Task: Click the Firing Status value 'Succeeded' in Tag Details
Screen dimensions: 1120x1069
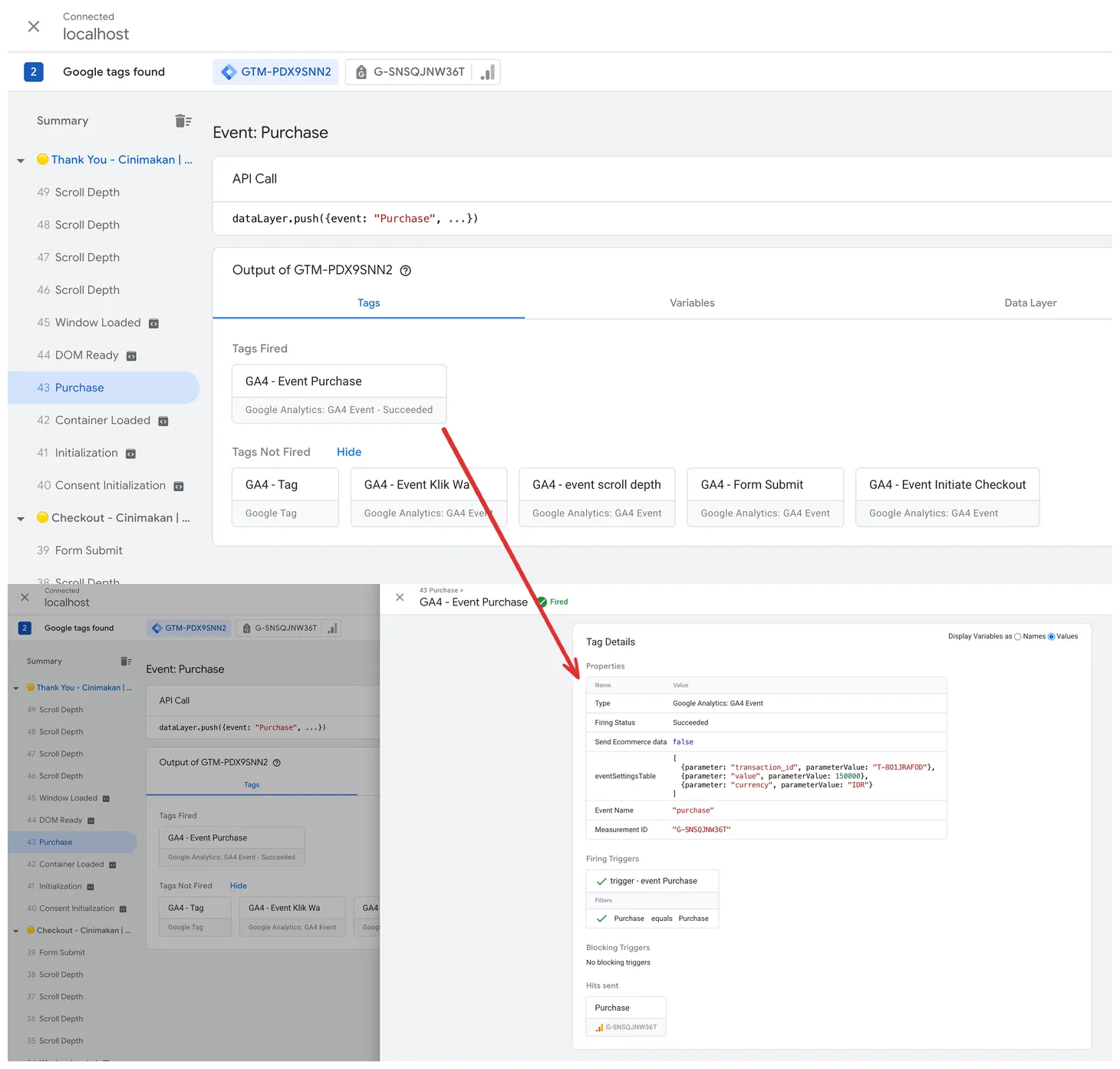Action: click(x=690, y=723)
